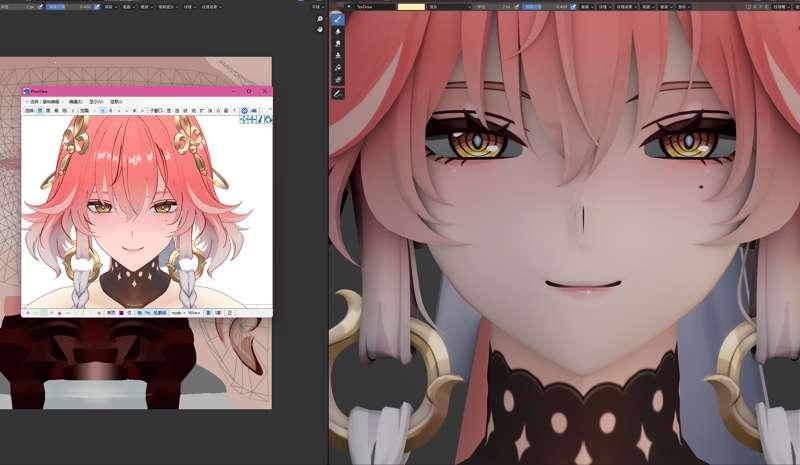Open the 衰减 Falloff popover in the viewport header

(666, 7)
